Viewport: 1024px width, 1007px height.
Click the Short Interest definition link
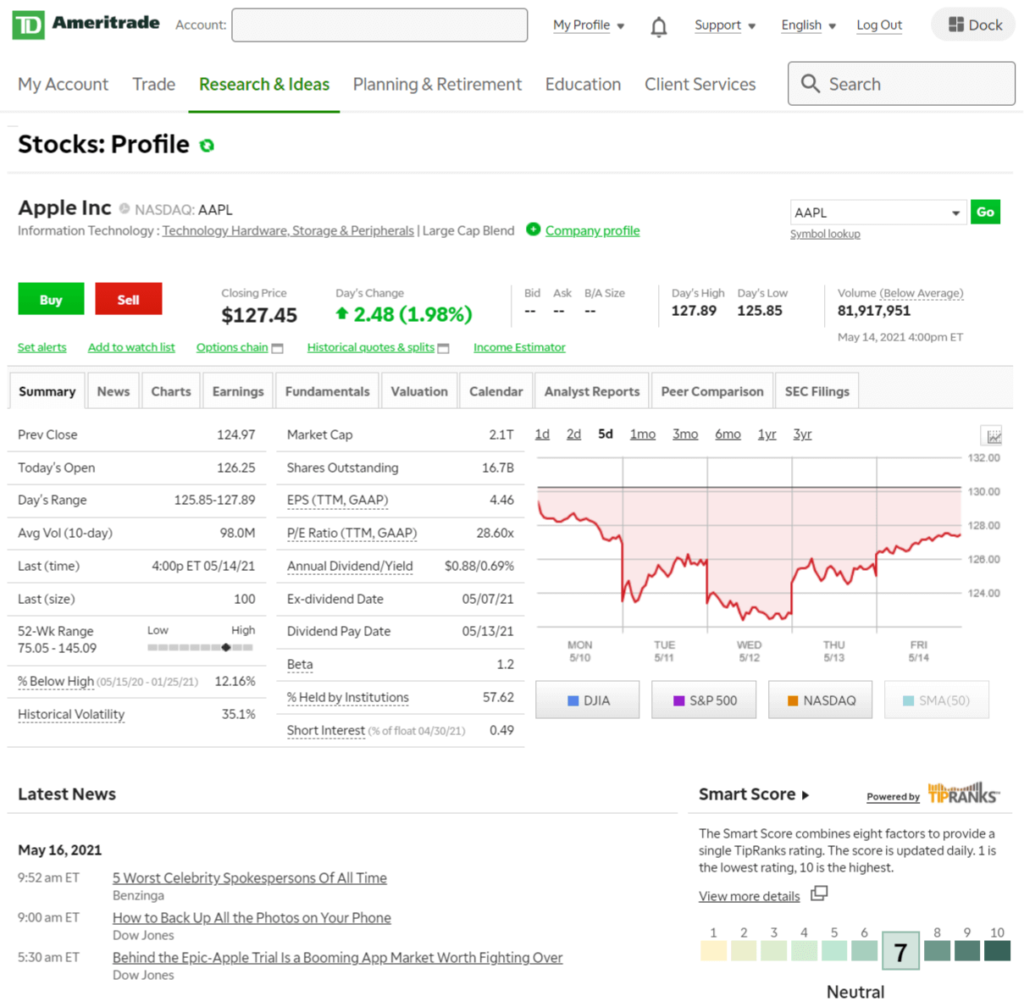[x=326, y=730]
